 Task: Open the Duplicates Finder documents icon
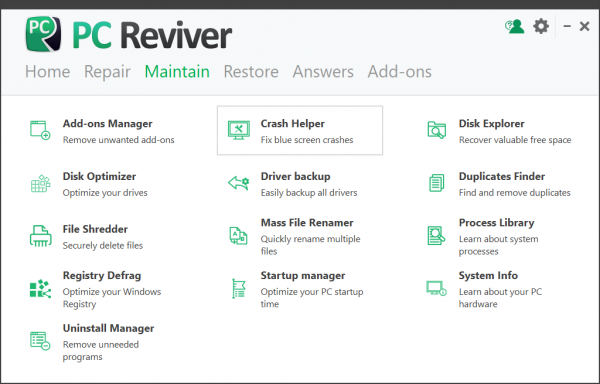point(437,183)
